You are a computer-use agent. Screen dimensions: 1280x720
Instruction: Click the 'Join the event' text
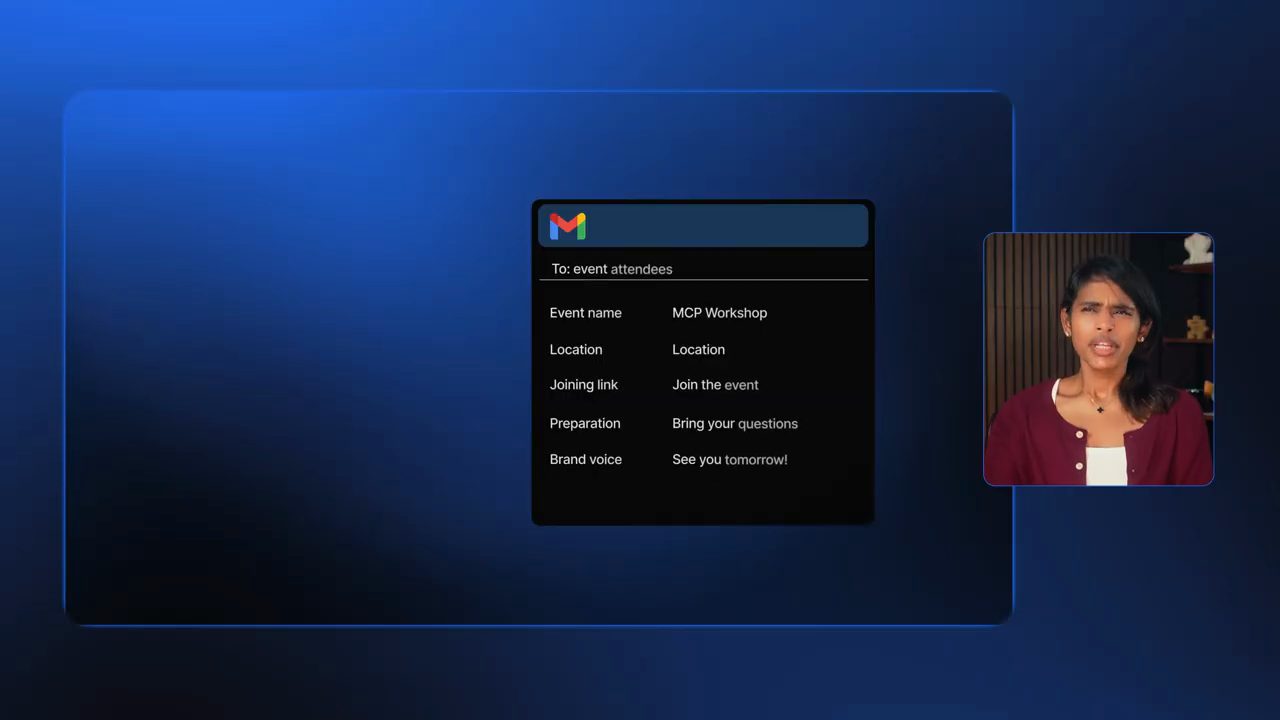[715, 385]
